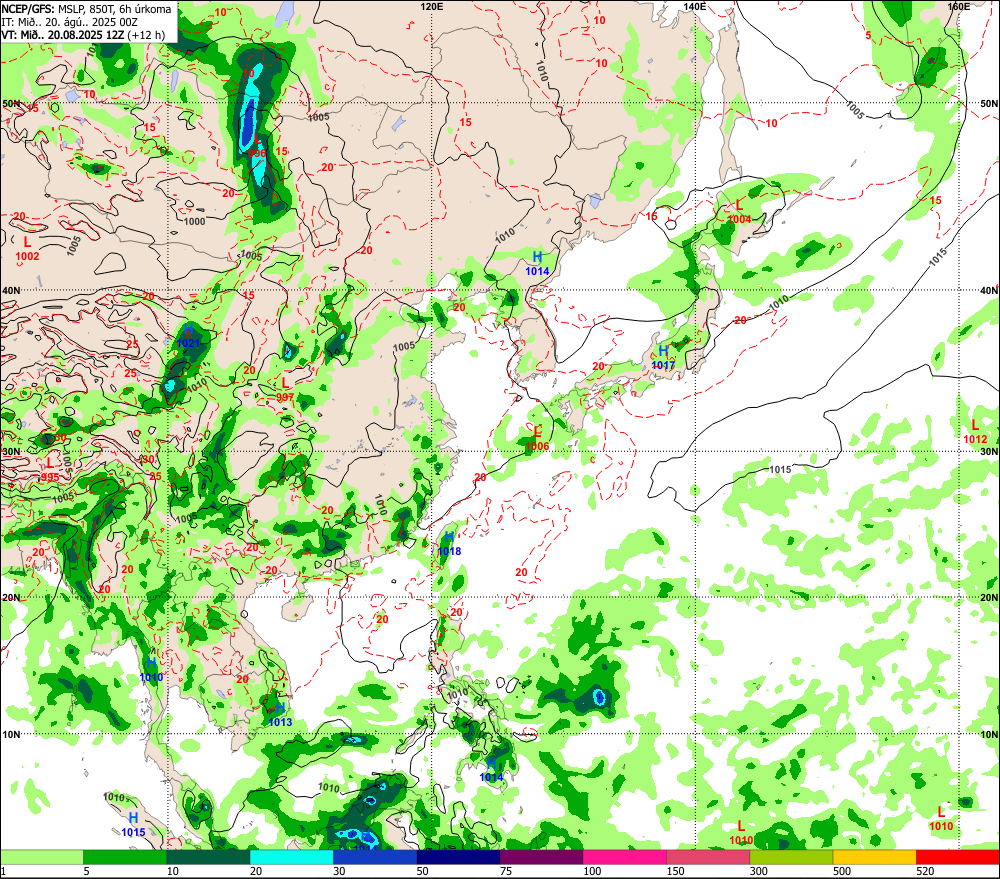1000x879 pixels.
Task: Click the pink-red 150–300 legend swatch
Action: click(x=708, y=857)
